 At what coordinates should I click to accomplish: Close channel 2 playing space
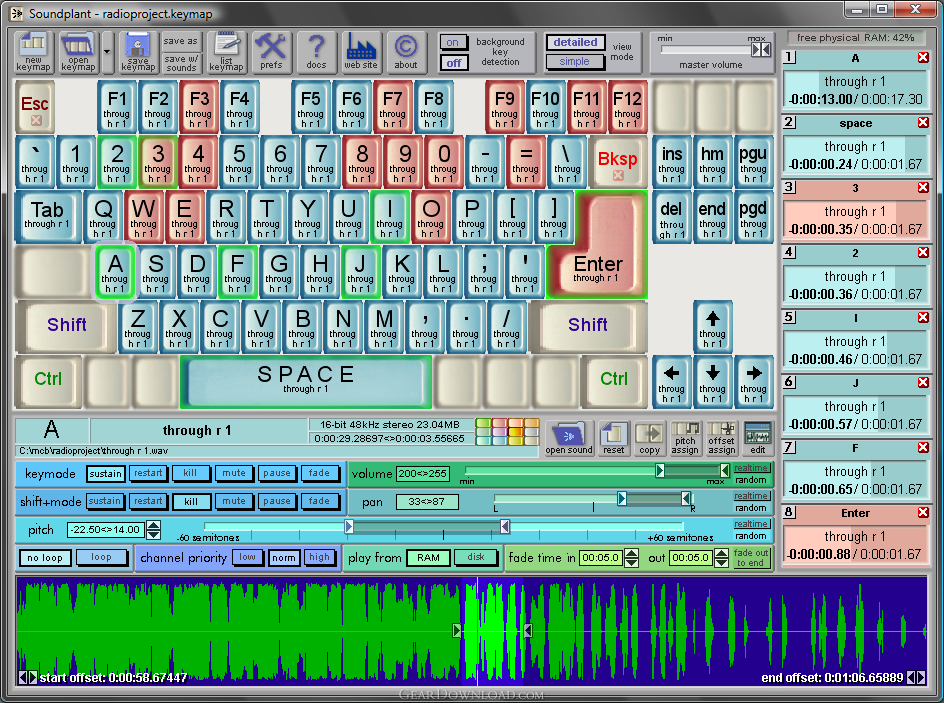[x=923, y=123]
